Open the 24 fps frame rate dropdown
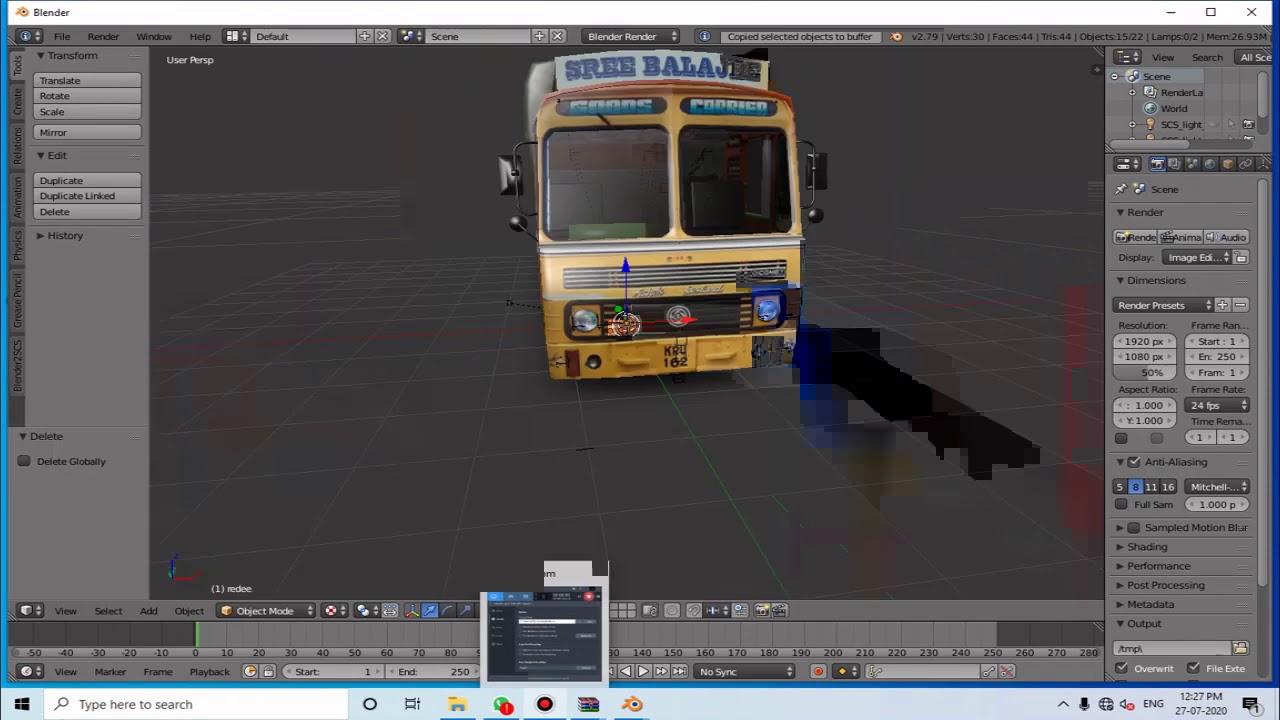This screenshot has height=720, width=1280. (1217, 406)
